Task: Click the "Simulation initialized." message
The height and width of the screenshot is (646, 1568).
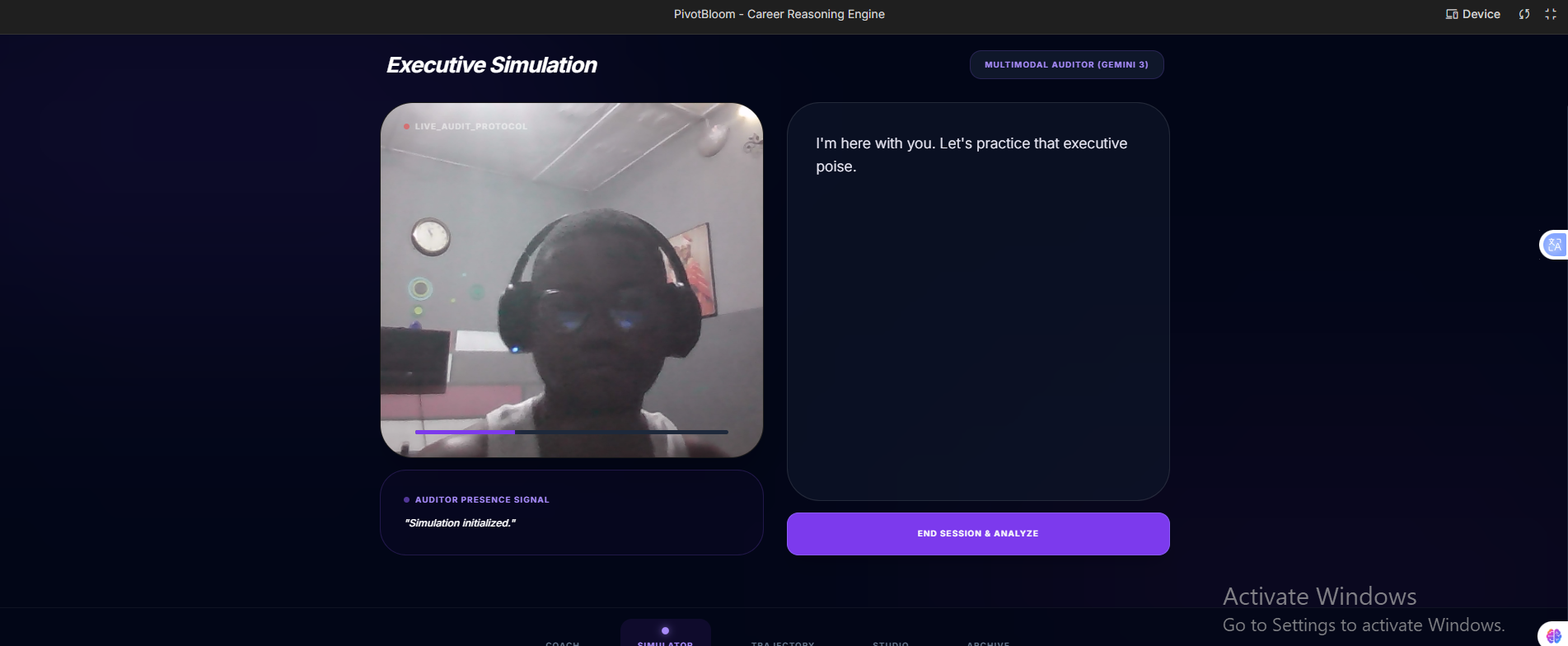Action: tap(461, 522)
